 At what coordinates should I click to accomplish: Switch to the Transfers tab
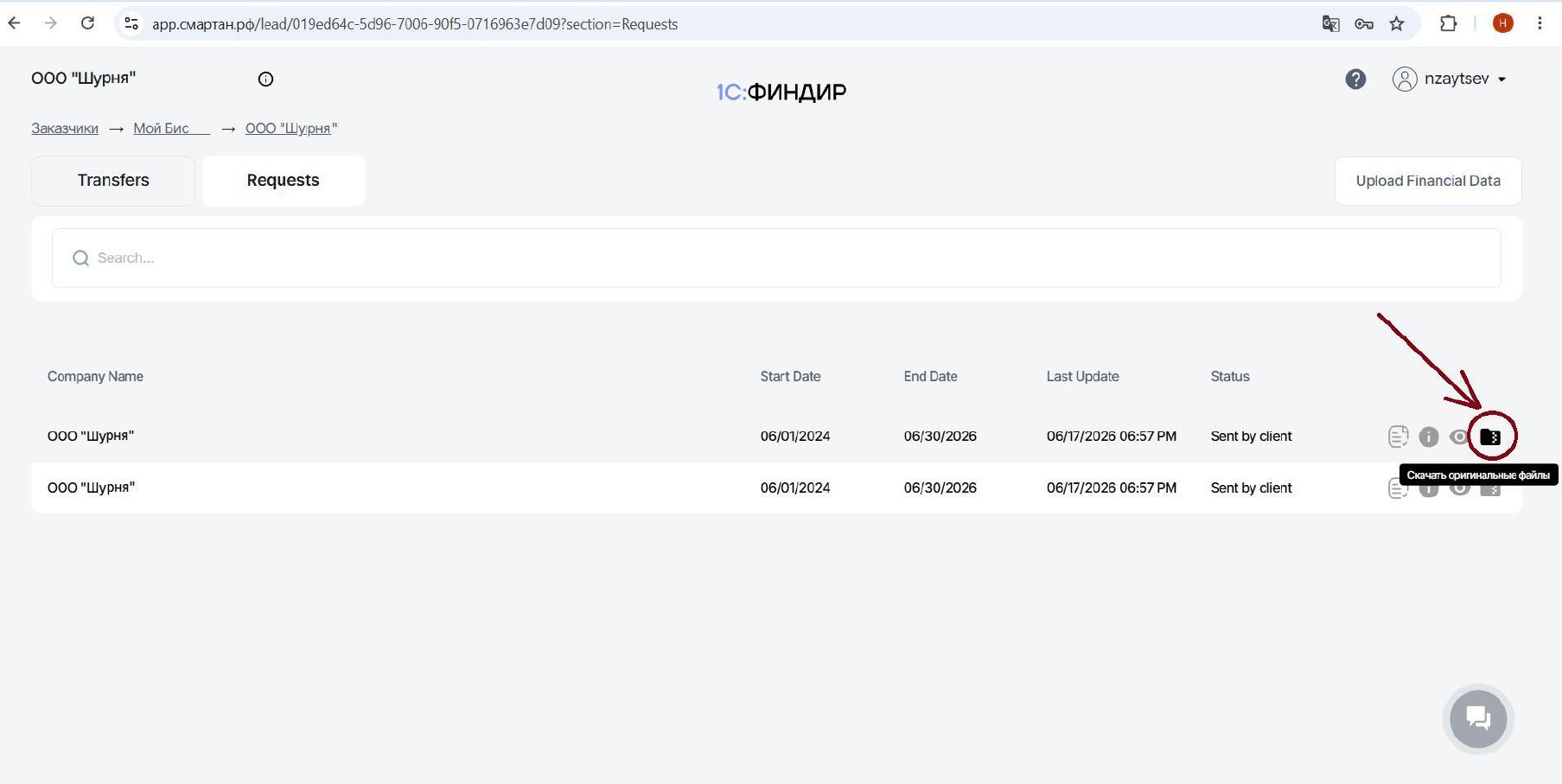coord(113,181)
